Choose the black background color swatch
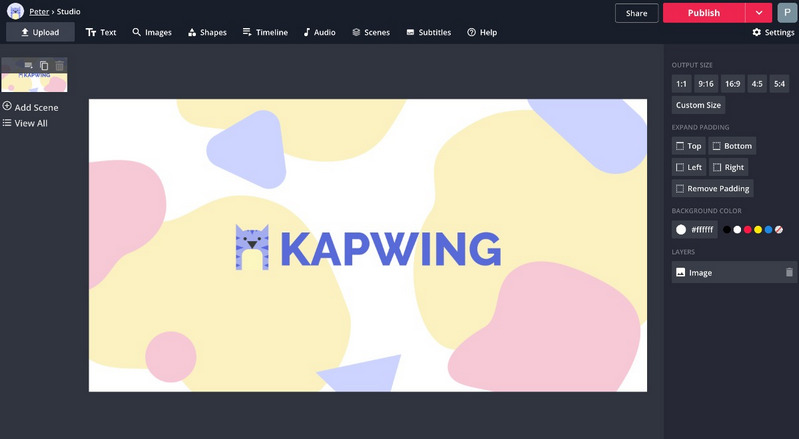Viewport: 799px width, 439px height. click(727, 230)
